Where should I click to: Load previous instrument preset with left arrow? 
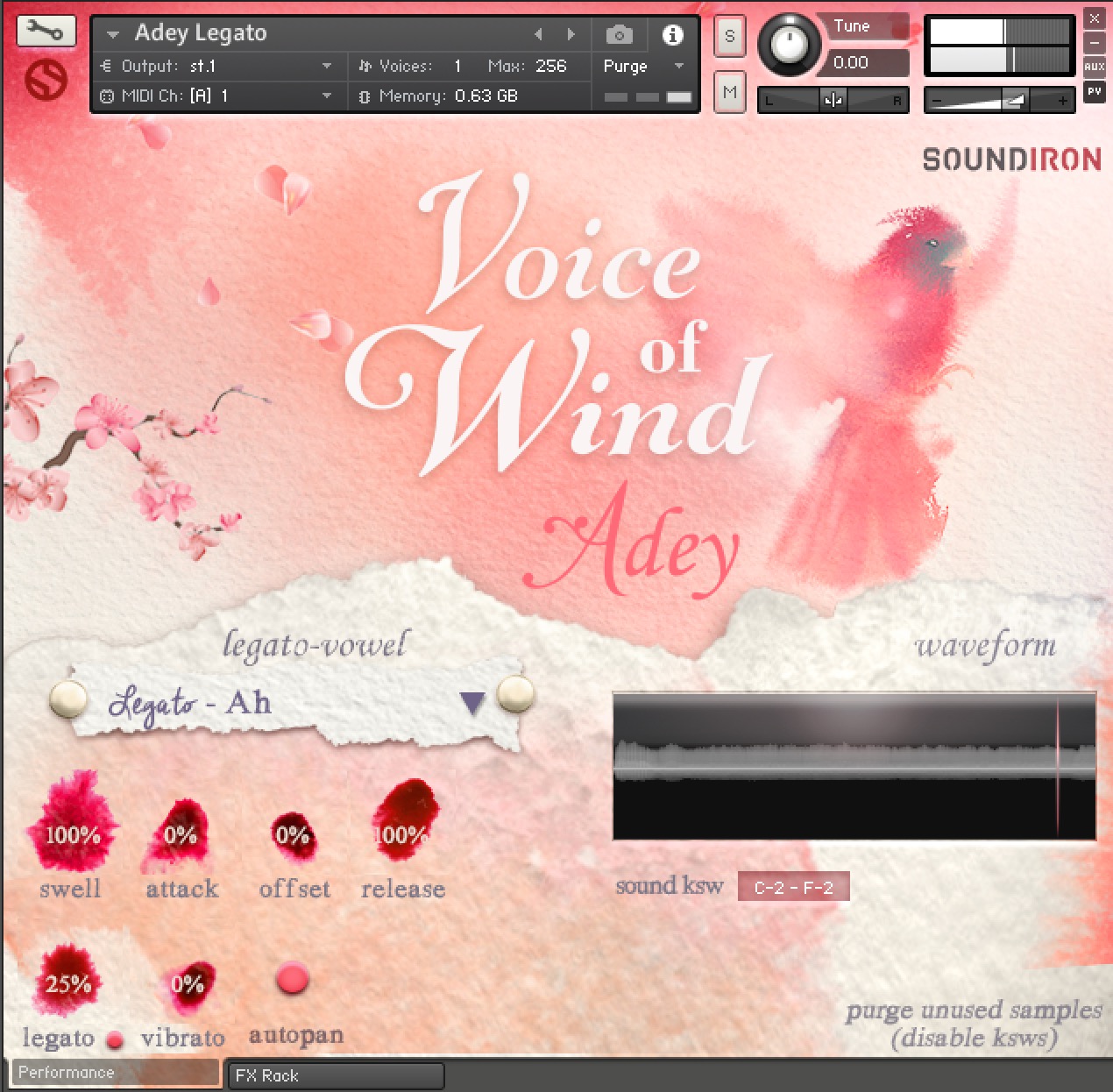538,34
